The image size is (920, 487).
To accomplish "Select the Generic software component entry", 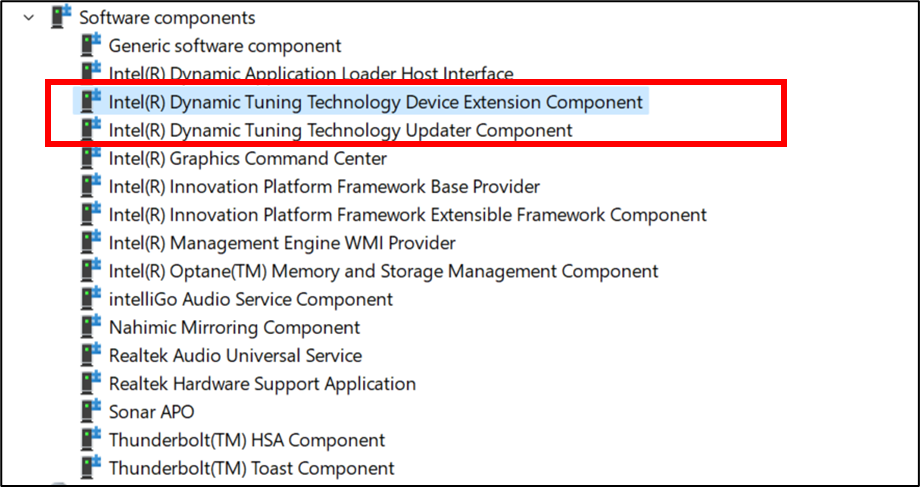I will coord(225,45).
